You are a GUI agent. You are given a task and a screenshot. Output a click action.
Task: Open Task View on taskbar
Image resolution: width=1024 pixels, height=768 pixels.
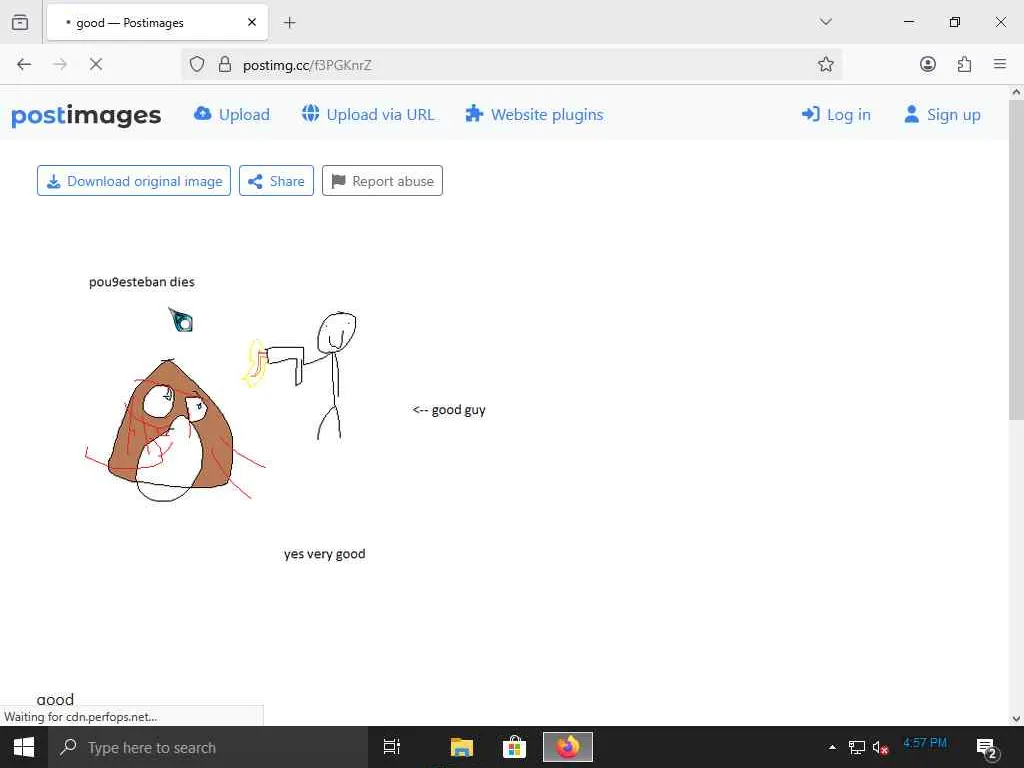392,747
